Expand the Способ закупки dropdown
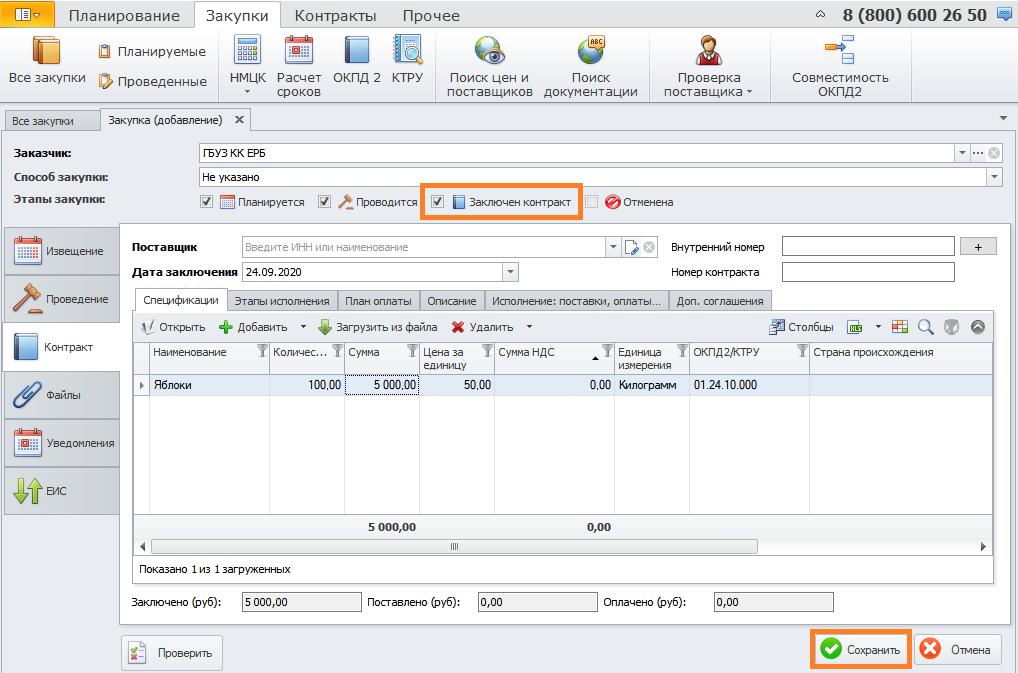The height and width of the screenshot is (673, 1018). [994, 177]
